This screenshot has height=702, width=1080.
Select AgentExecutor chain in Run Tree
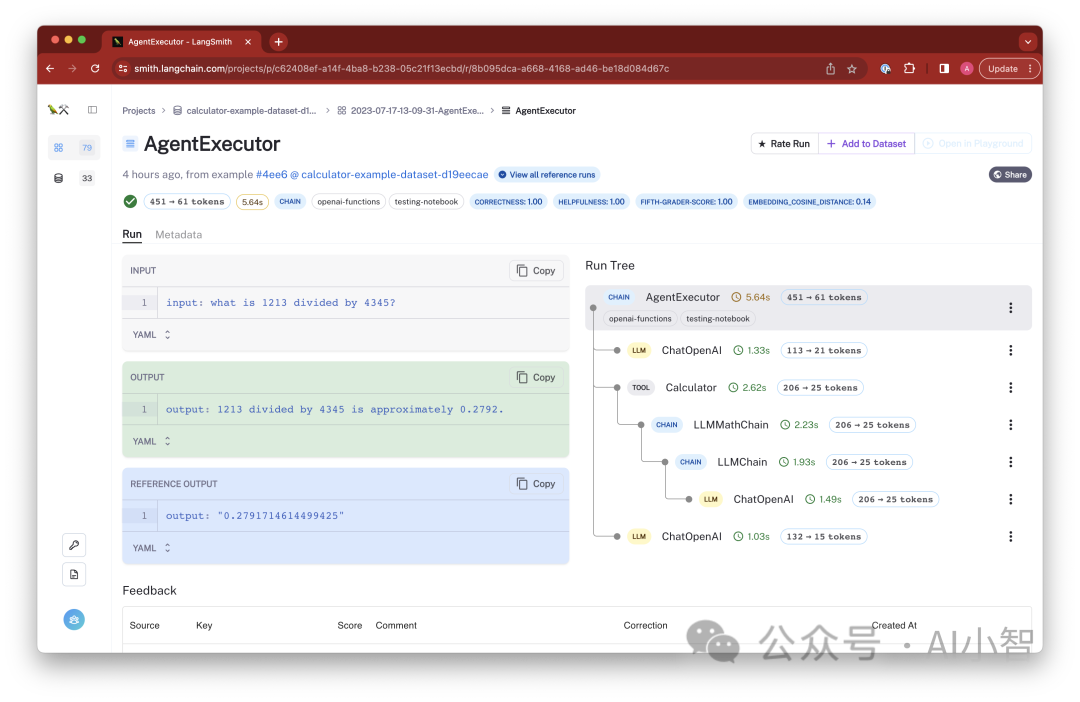click(808, 307)
